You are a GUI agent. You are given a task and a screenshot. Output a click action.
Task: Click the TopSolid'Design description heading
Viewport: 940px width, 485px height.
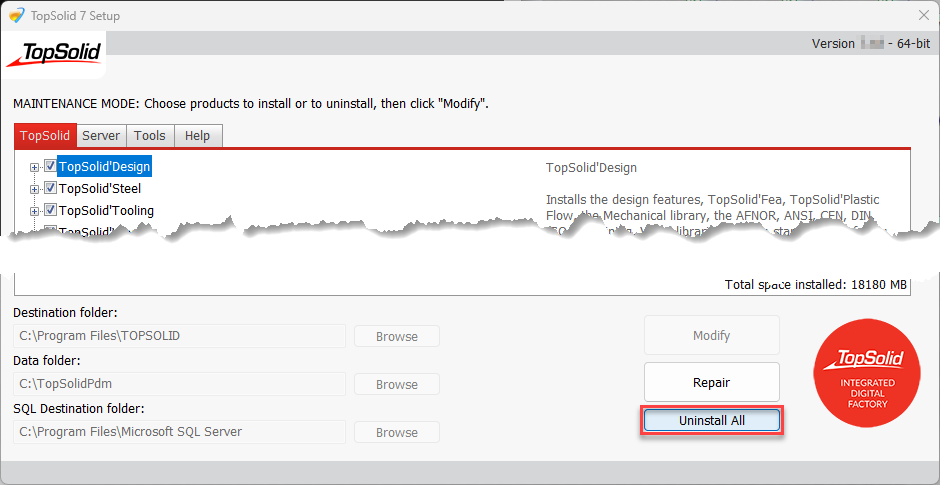(591, 167)
